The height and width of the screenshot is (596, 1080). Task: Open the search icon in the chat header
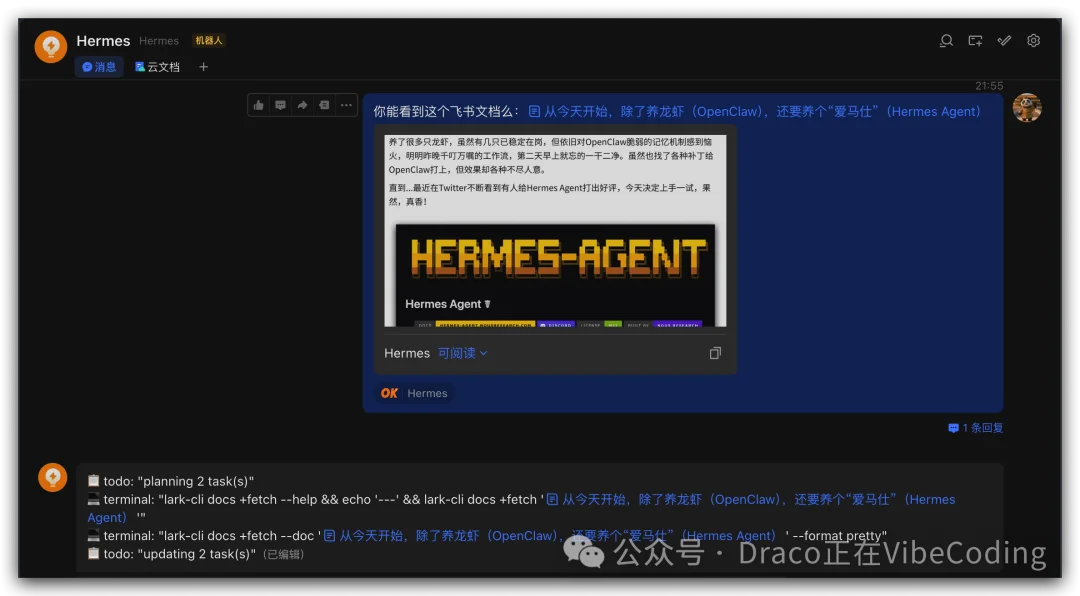pos(946,41)
